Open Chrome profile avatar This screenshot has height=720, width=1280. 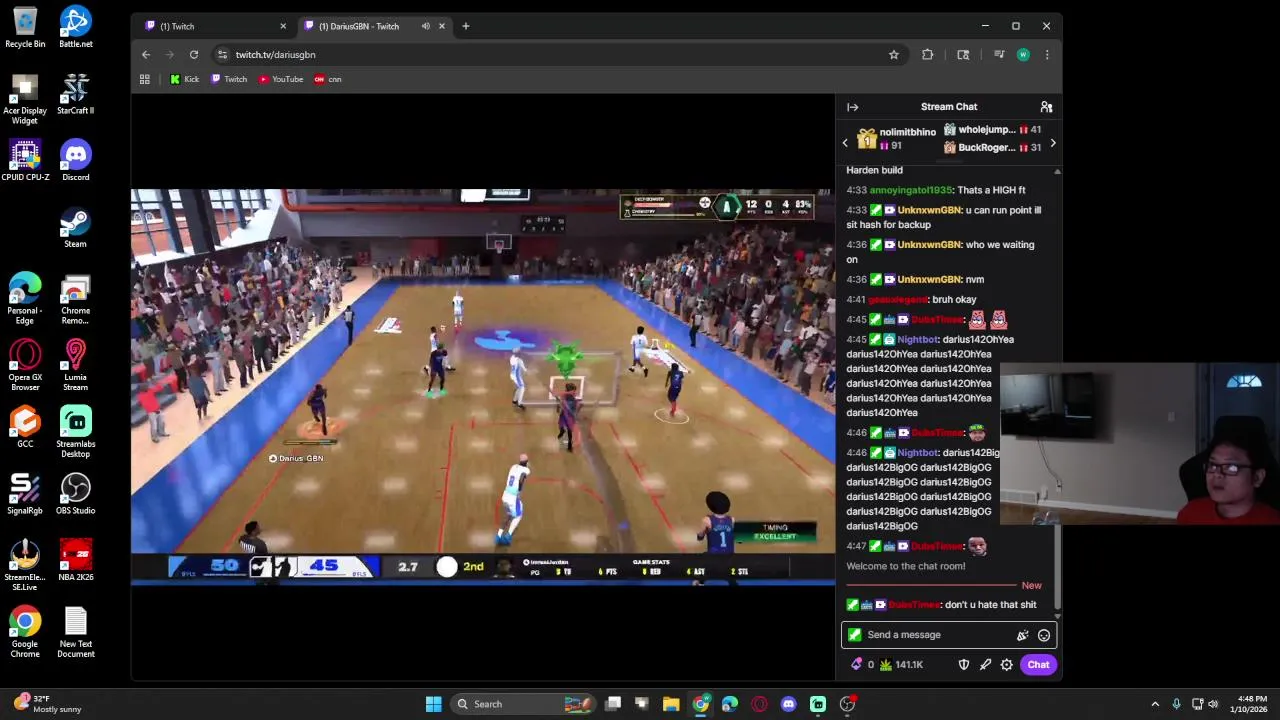(x=1023, y=55)
